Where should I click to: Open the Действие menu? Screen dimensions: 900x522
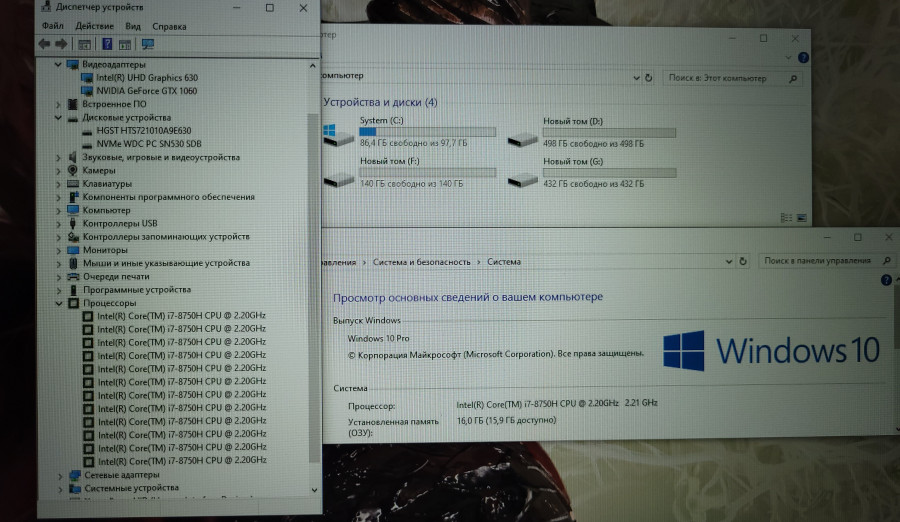click(94, 26)
